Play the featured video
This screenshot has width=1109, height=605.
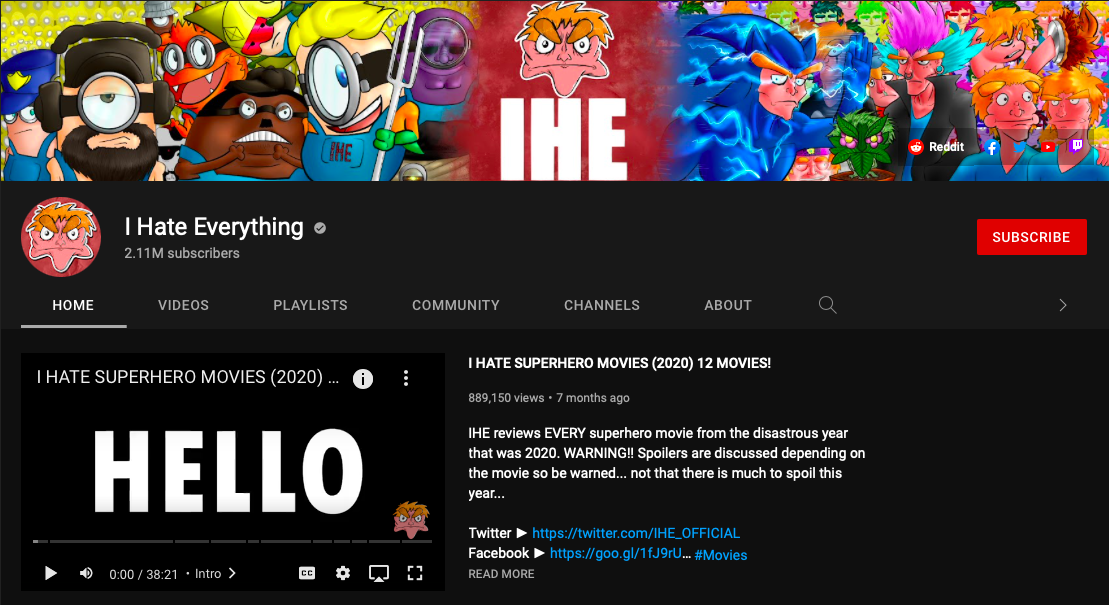pos(50,573)
